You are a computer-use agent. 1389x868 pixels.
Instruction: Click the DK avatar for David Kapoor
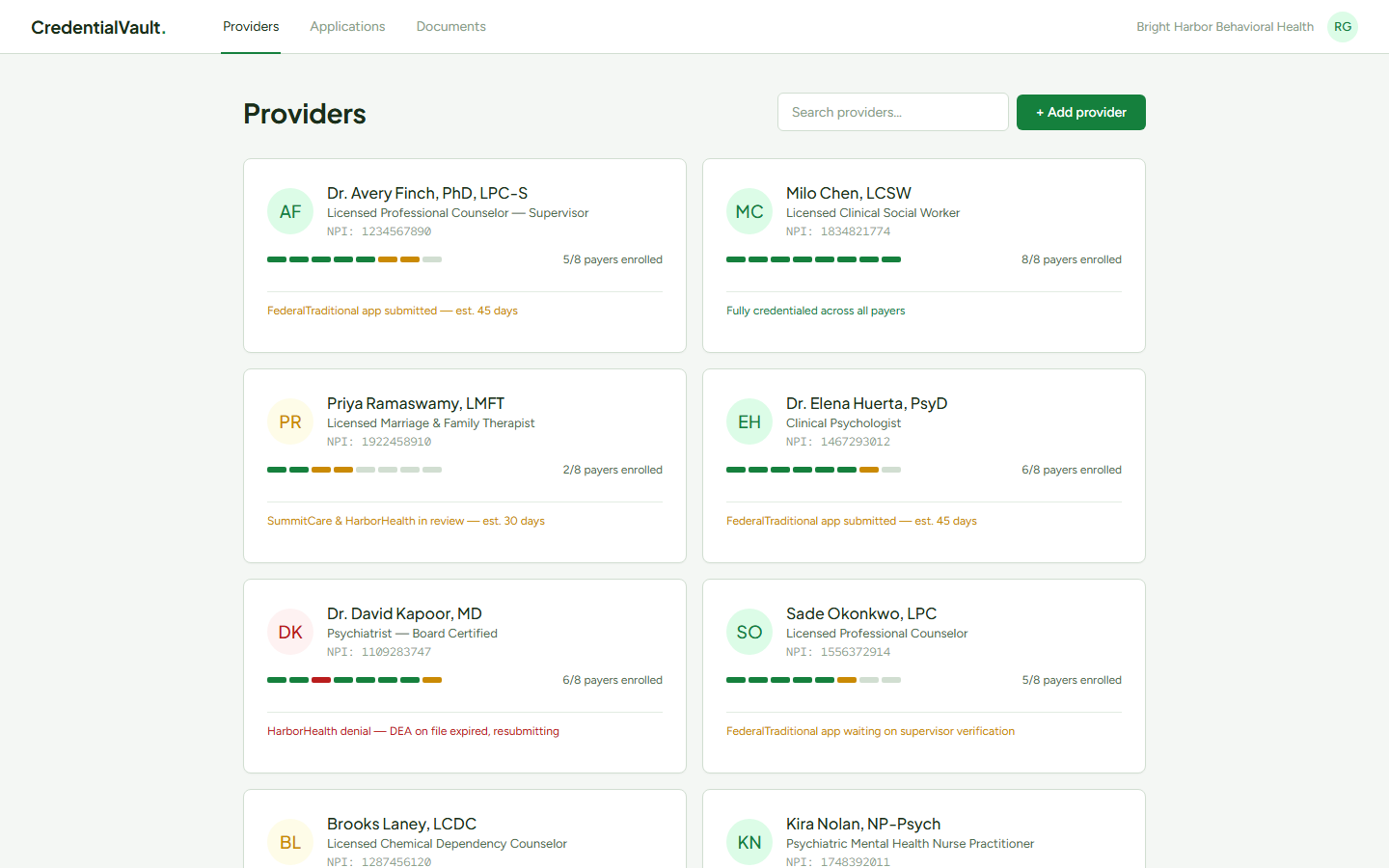point(290,632)
